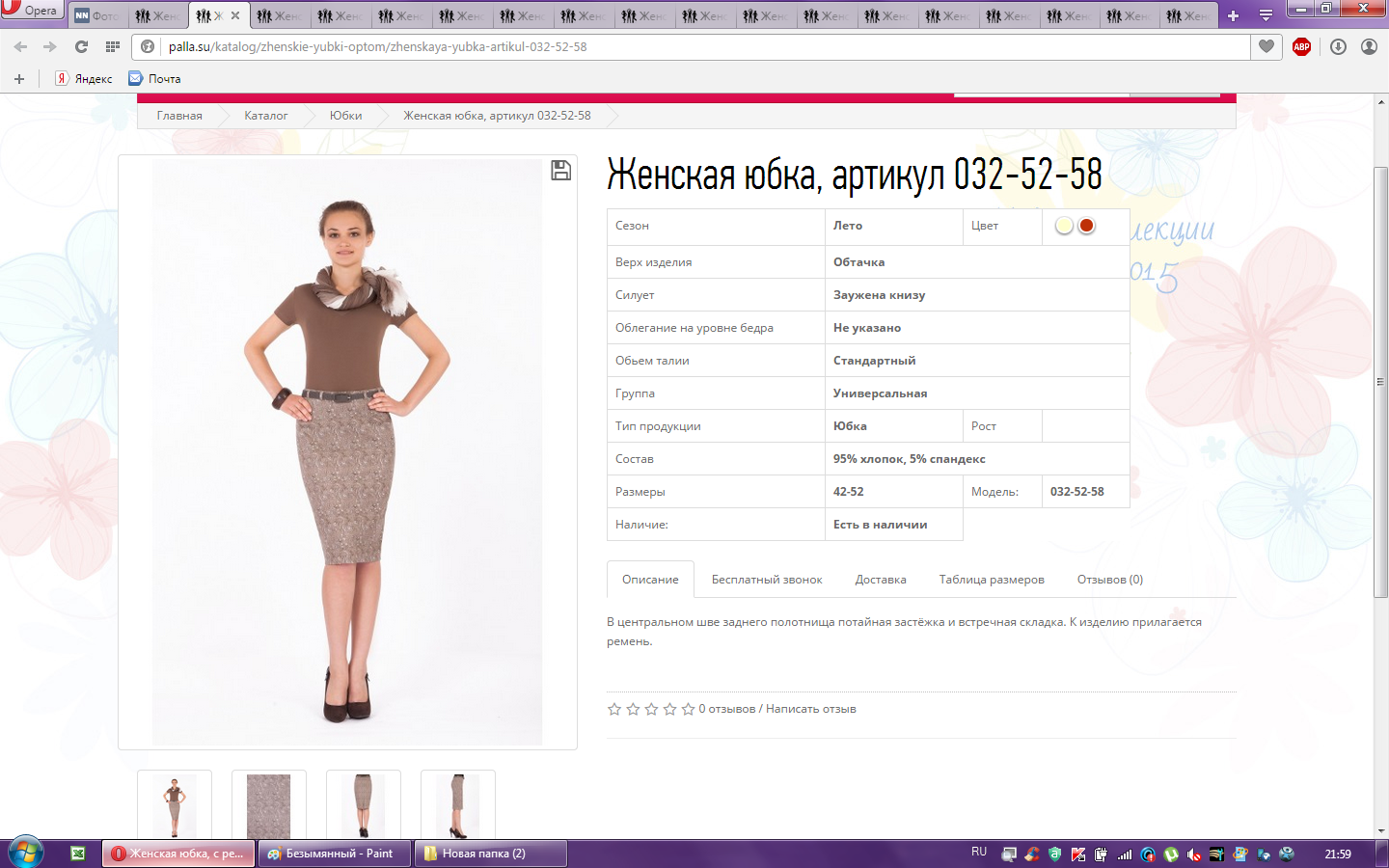Open a new browser tab with plus
Screen dimensions: 1389x868
click(x=1233, y=15)
